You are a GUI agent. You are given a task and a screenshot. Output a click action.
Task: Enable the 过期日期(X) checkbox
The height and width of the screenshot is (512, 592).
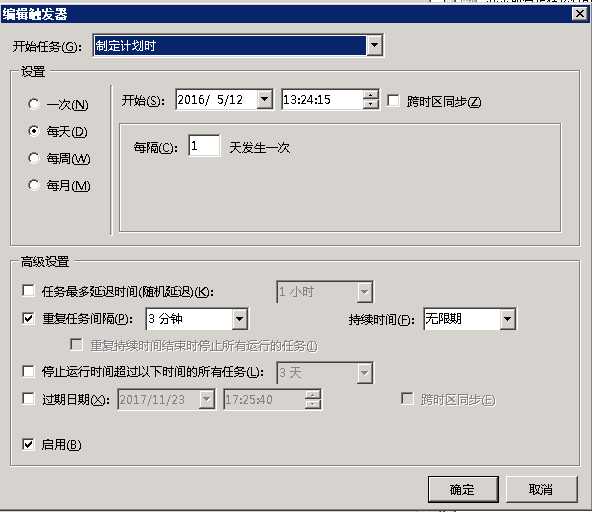(x=28, y=398)
